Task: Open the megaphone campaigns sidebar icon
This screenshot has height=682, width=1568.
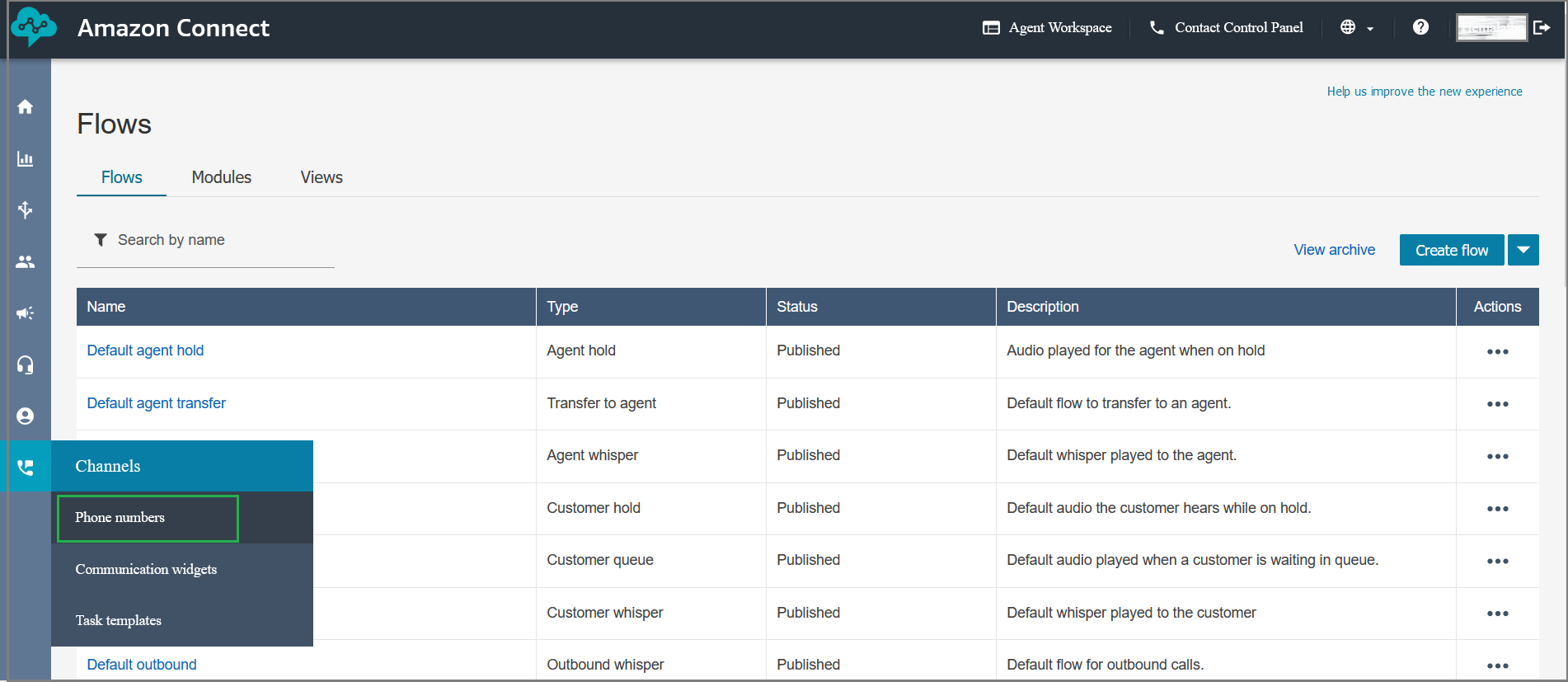Action: 26,313
